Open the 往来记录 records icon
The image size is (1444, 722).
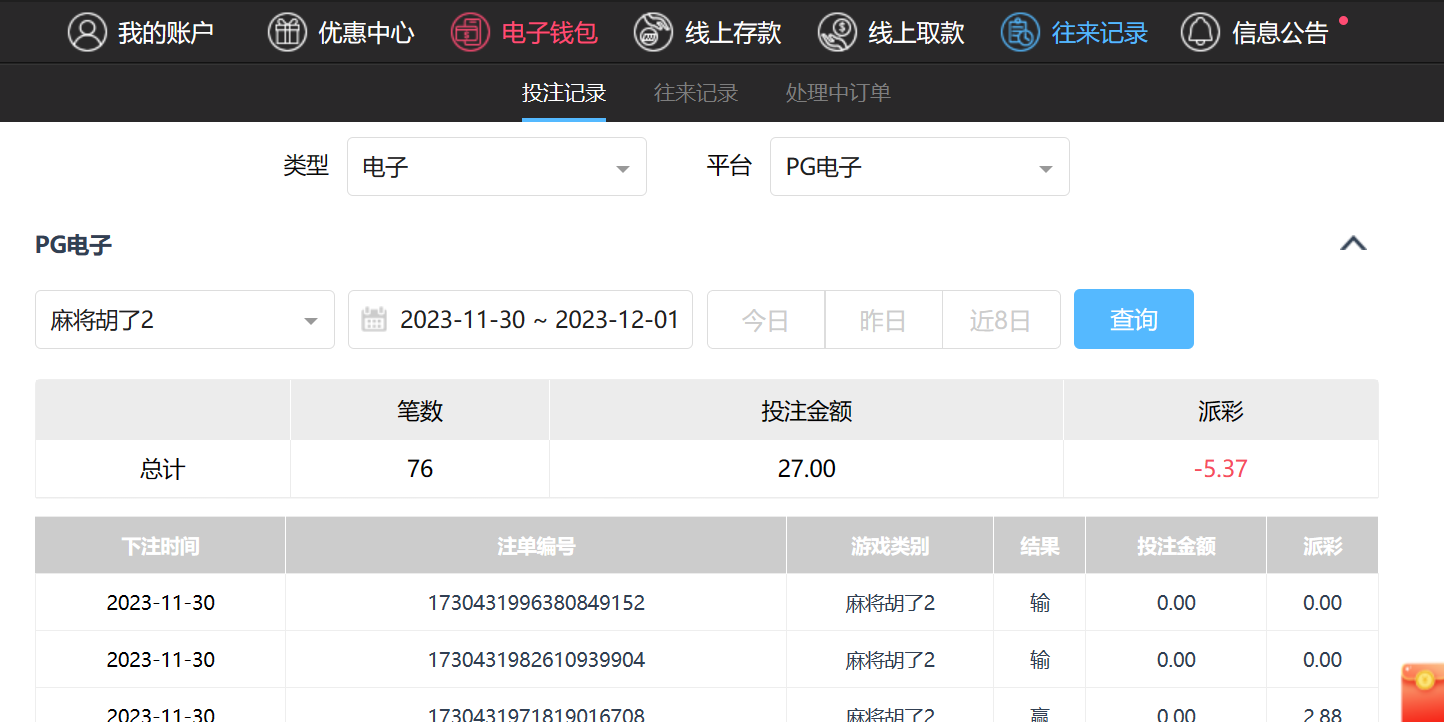click(1020, 32)
